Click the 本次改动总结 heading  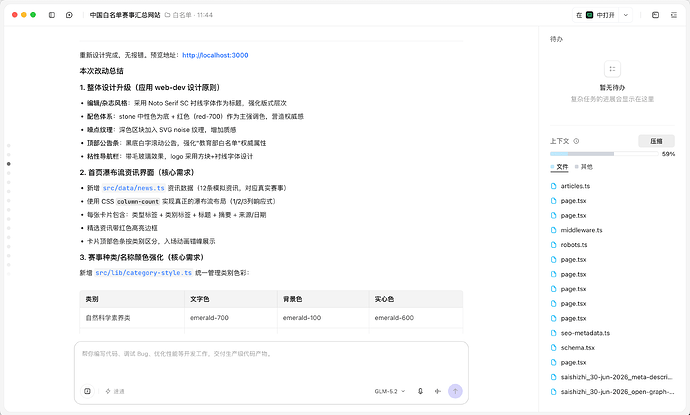coord(102,71)
